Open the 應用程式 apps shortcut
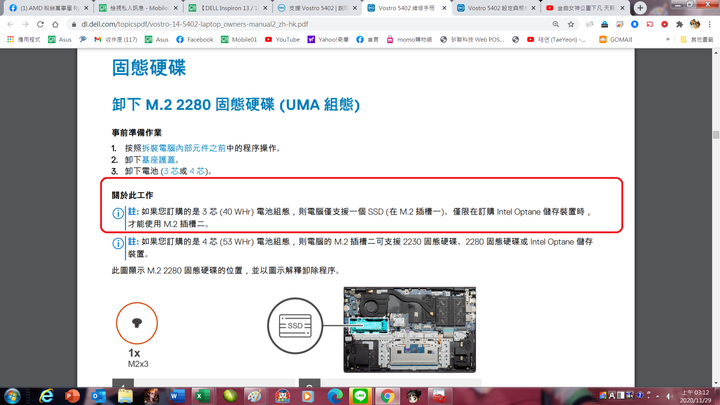 click(24, 39)
